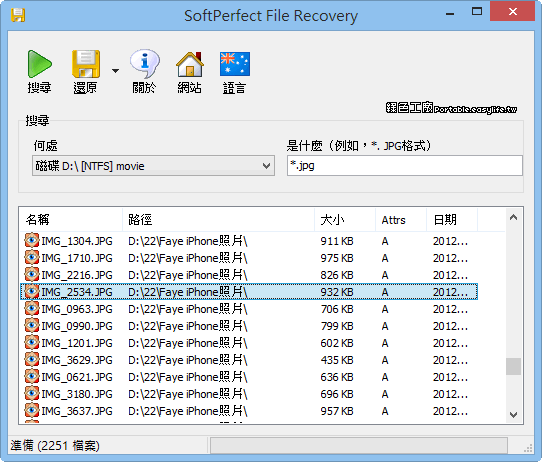542x462 pixels.
Task: Select file name IMG_3637.JPG
Action: (77, 411)
